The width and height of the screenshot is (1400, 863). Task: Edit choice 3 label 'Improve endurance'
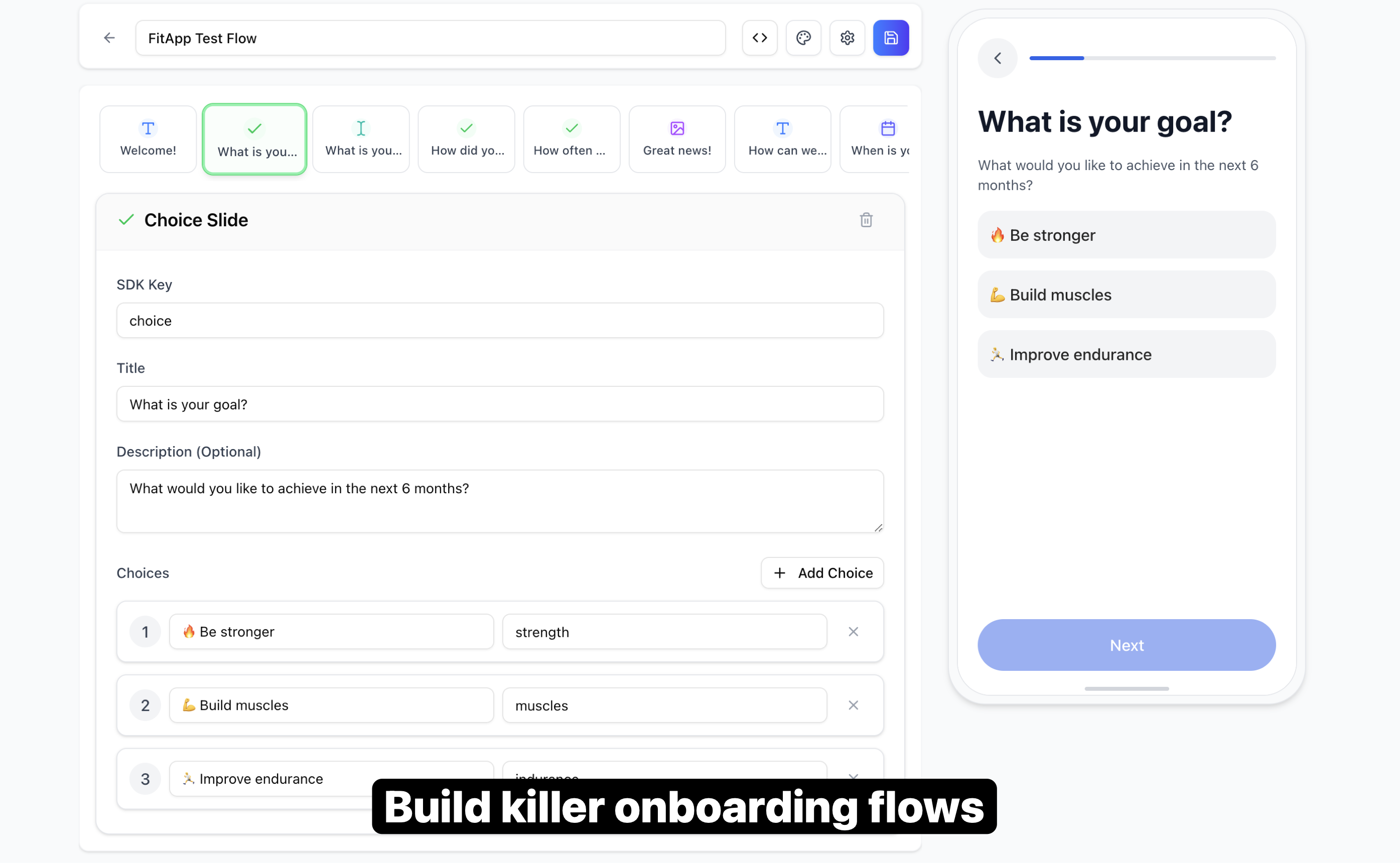[332, 779]
